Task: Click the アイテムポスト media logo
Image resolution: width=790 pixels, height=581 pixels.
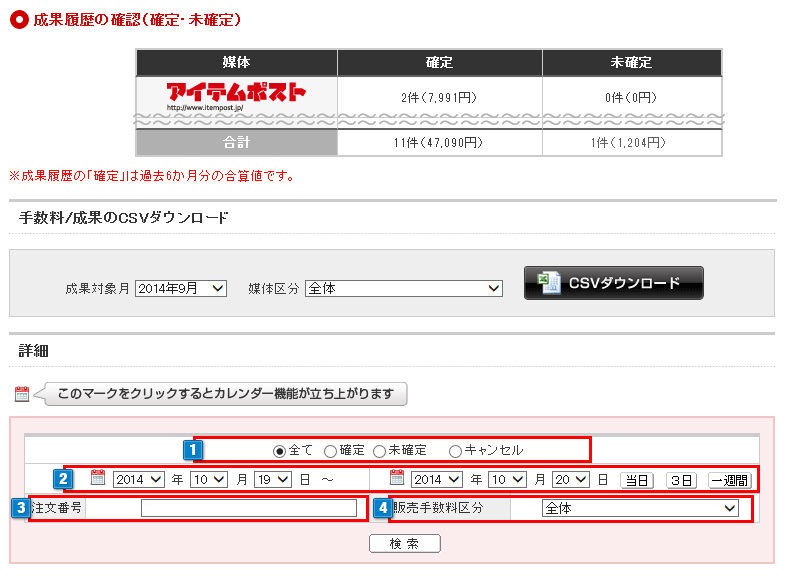Action: (x=236, y=95)
